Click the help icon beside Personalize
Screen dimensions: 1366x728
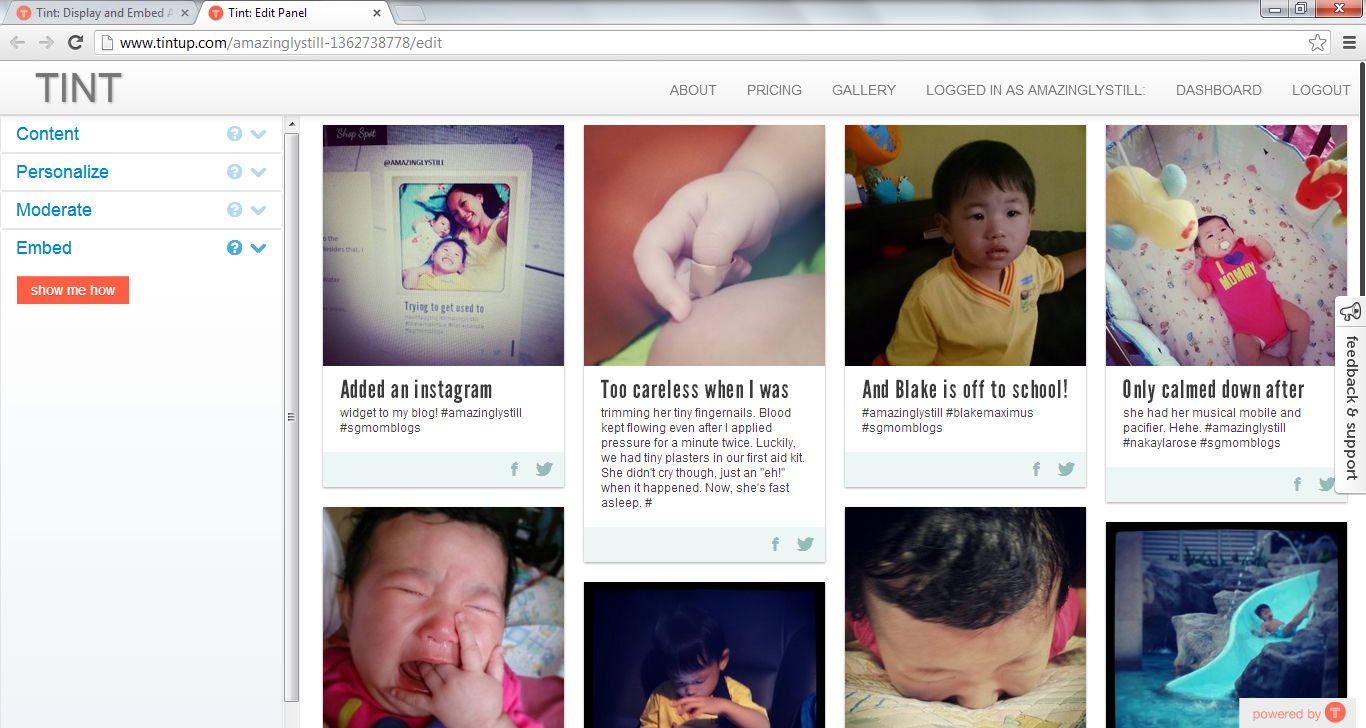coord(235,172)
